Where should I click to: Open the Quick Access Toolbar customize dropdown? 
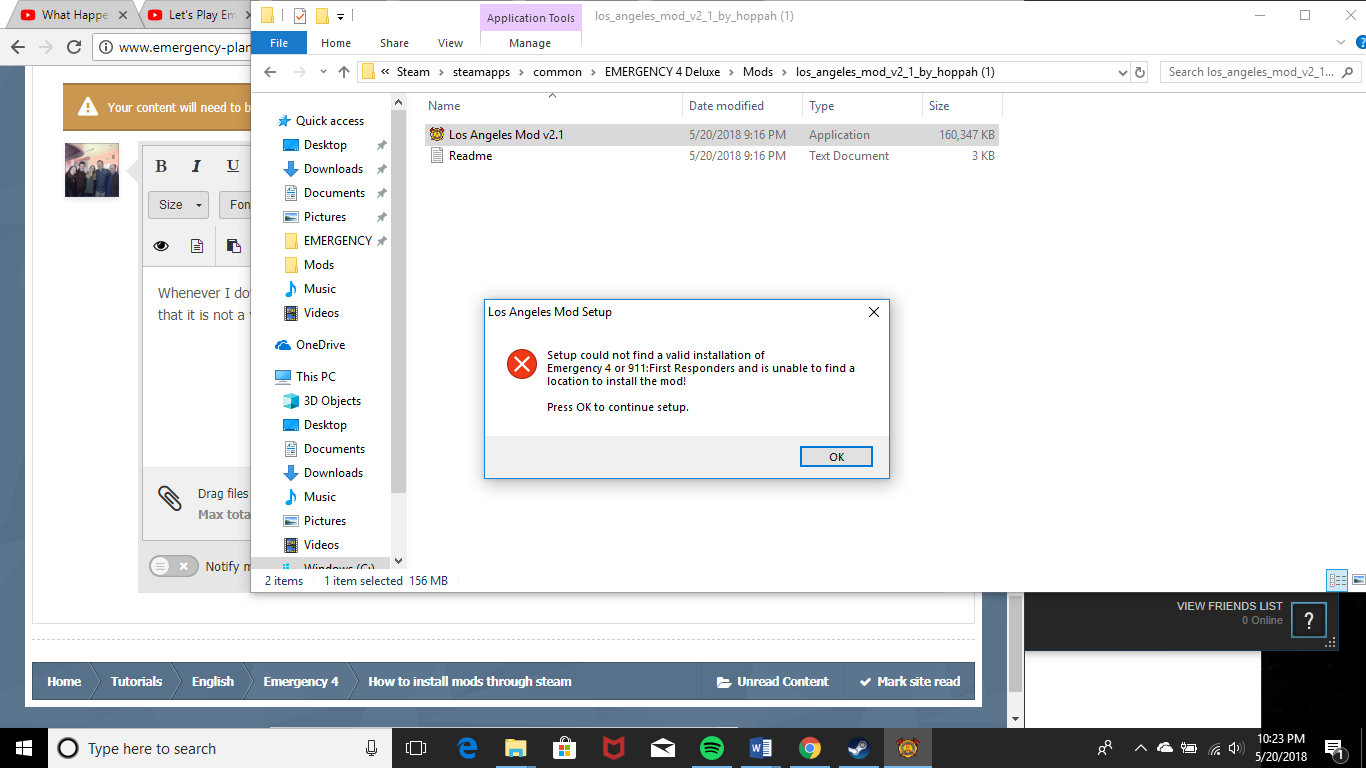pyautogui.click(x=340, y=16)
